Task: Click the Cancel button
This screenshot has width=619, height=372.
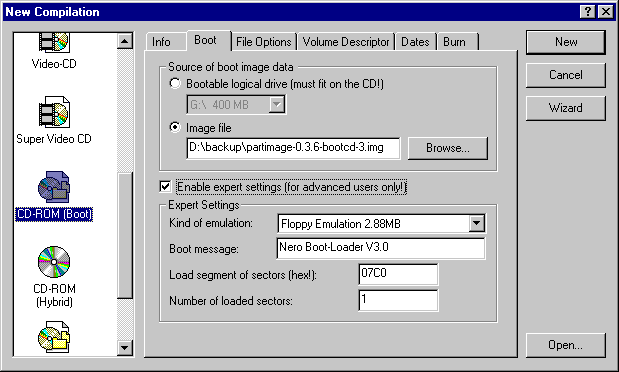Action: pos(566,75)
